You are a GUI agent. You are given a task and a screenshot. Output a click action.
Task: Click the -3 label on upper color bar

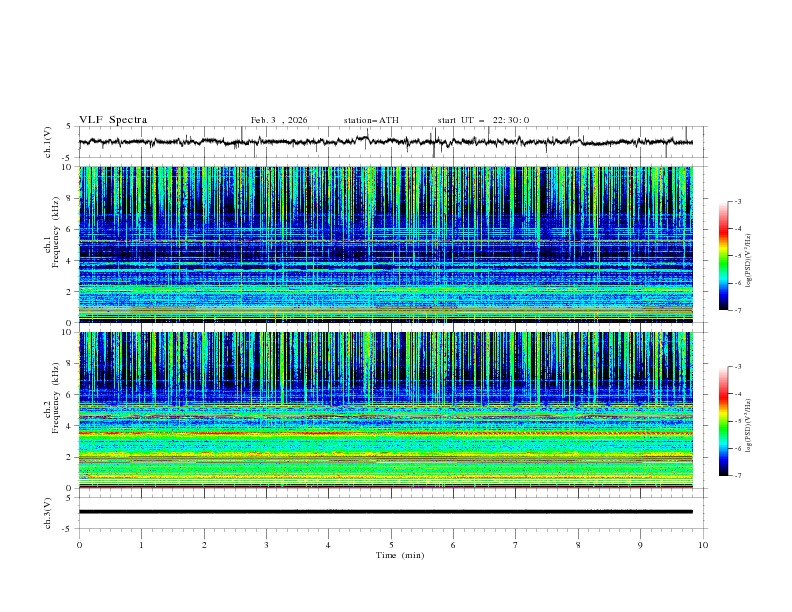click(737, 201)
